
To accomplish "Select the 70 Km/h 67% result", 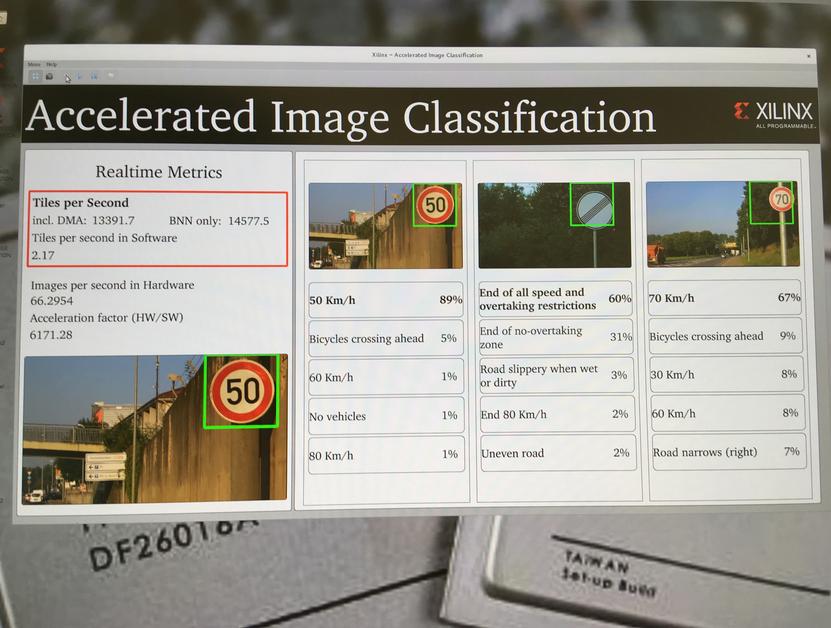I will (724, 298).
